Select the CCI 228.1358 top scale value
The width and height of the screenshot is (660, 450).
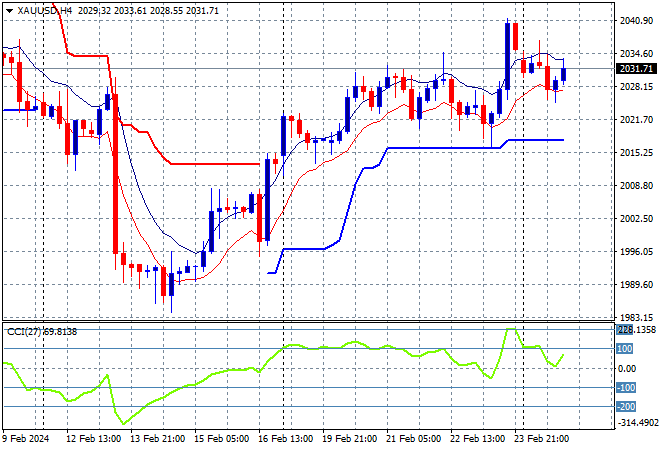(636, 330)
